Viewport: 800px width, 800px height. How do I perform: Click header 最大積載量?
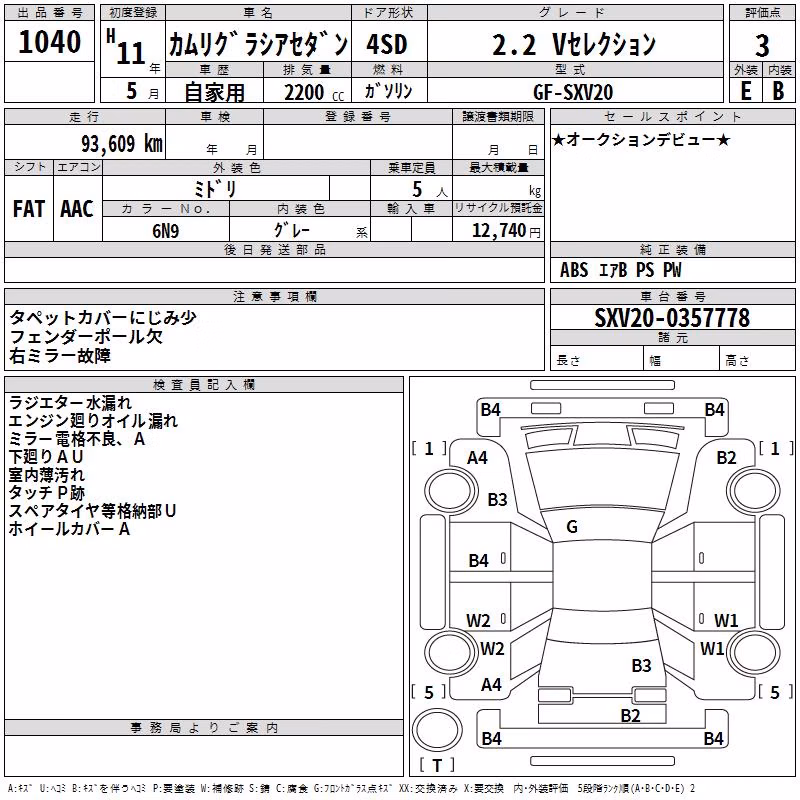pyautogui.click(x=498, y=167)
